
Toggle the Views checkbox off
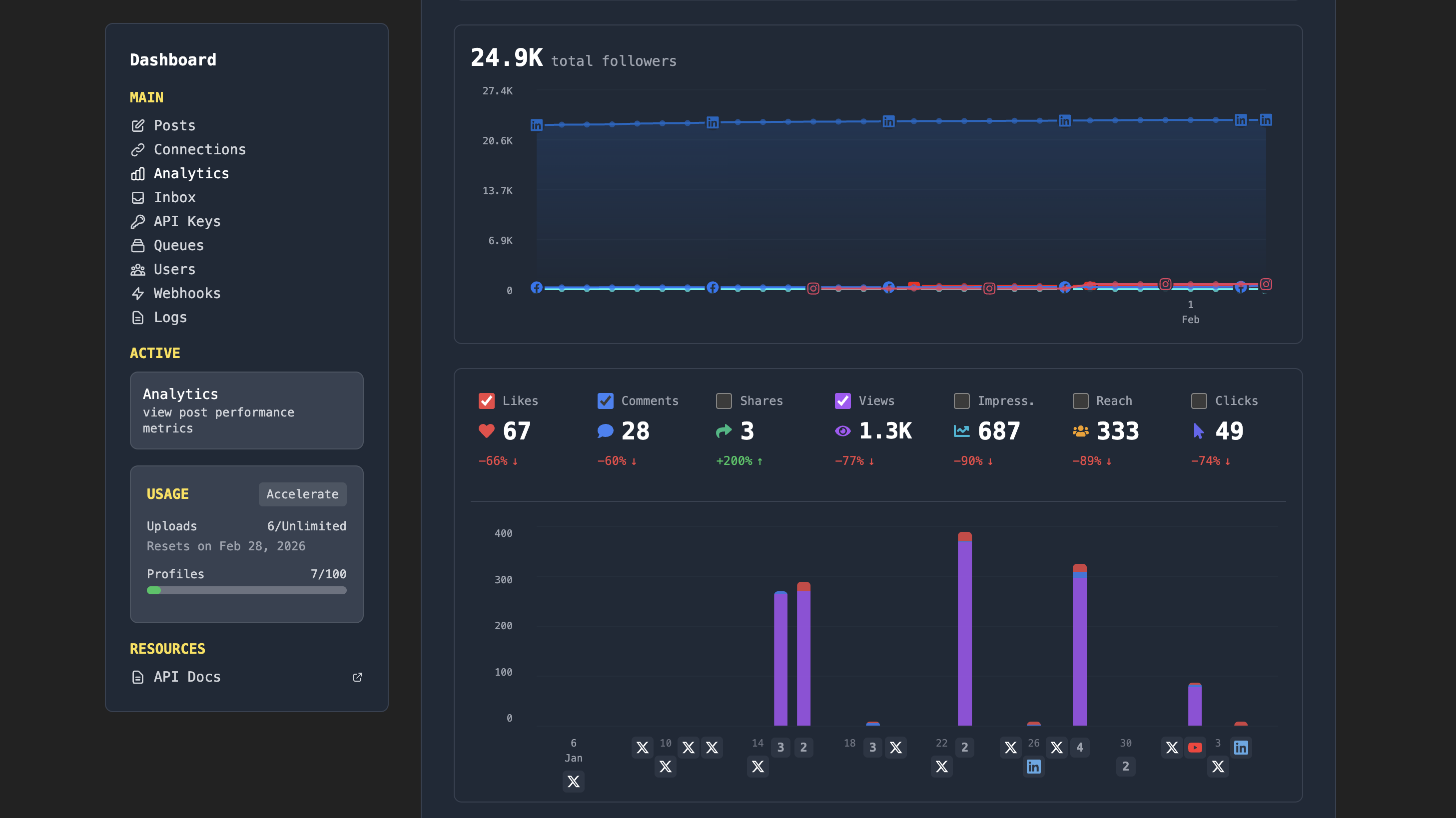click(x=842, y=401)
